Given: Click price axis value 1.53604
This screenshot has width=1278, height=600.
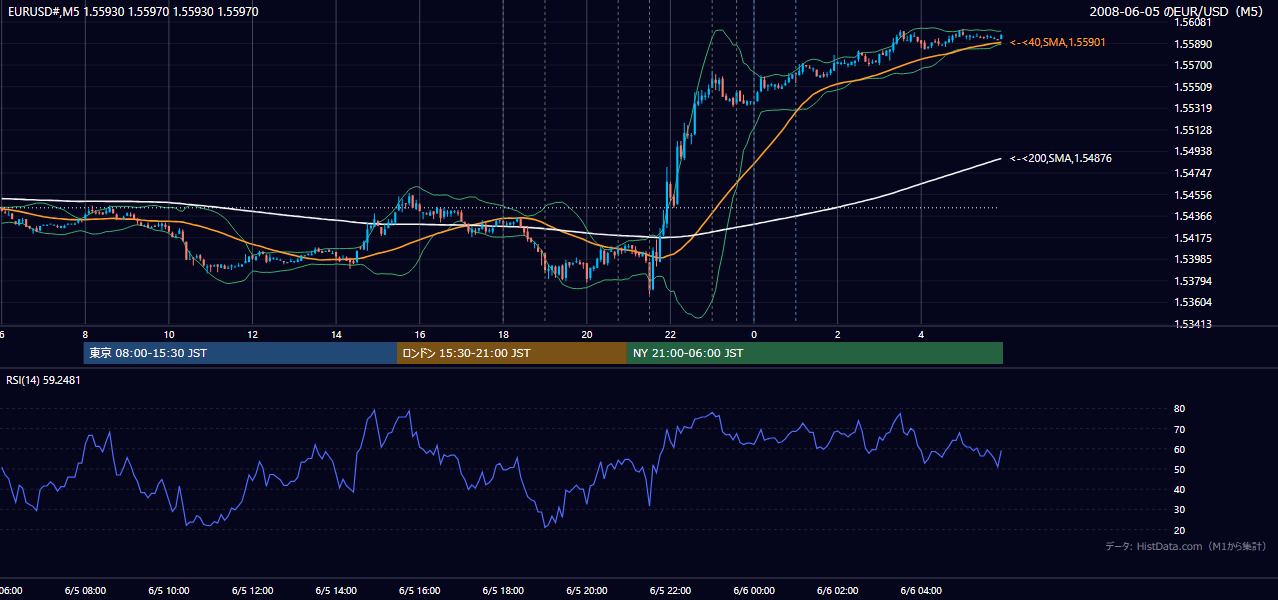Looking at the screenshot, I should click(1192, 302).
